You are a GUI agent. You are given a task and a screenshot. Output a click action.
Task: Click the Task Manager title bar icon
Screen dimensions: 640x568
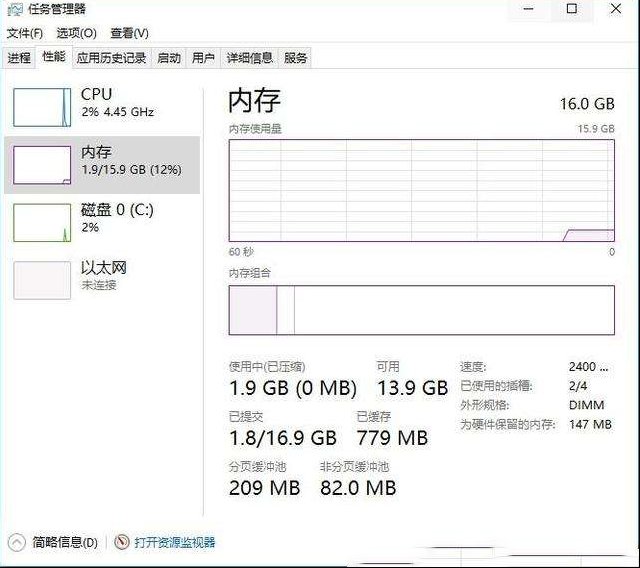pos(15,9)
